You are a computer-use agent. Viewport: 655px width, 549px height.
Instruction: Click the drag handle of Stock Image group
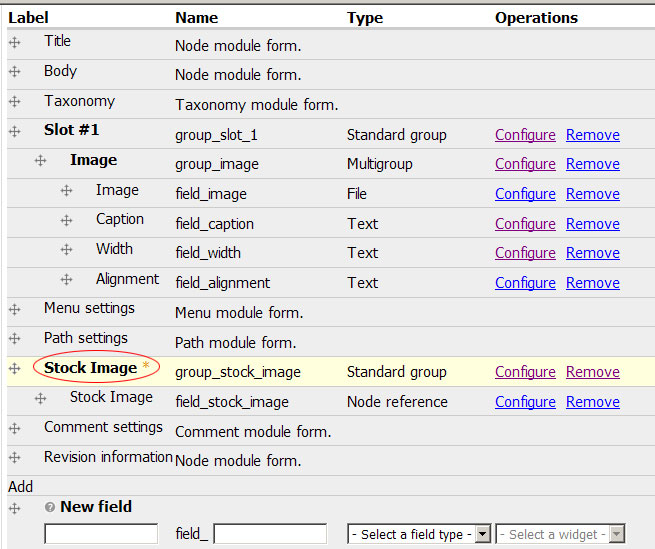(15, 369)
